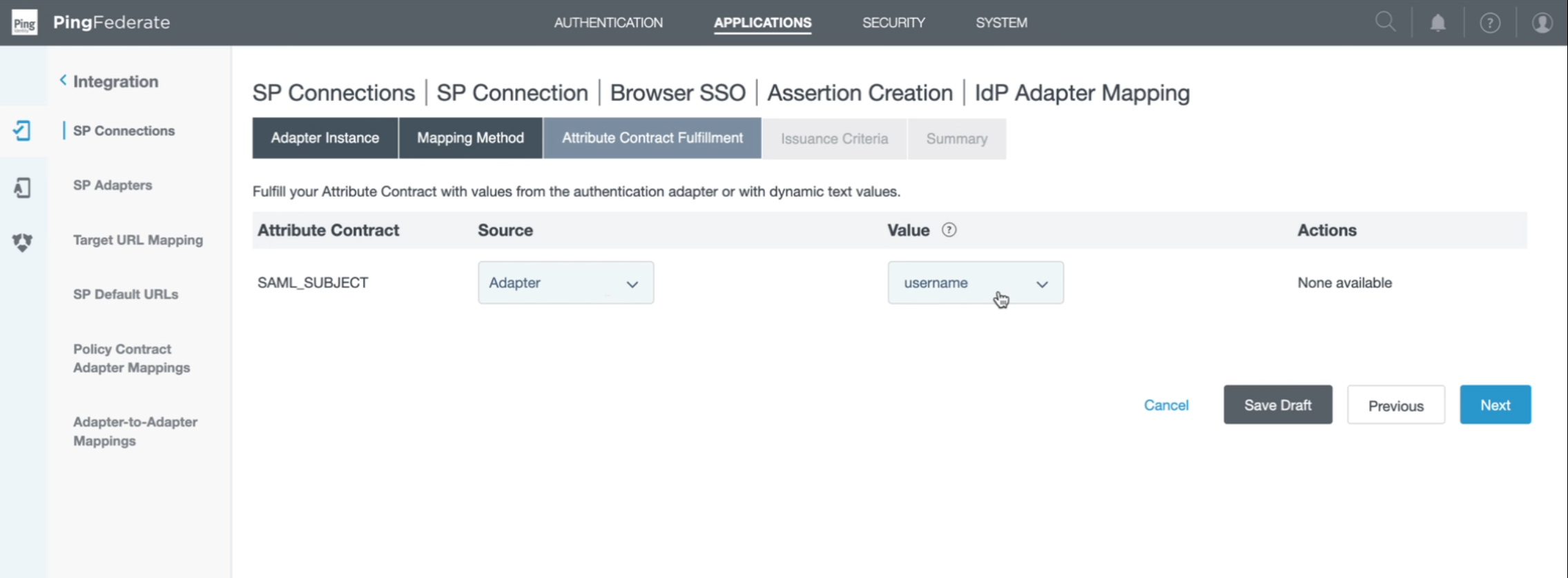Viewport: 1568px width, 578px height.
Task: Click the Next button
Action: click(x=1495, y=405)
